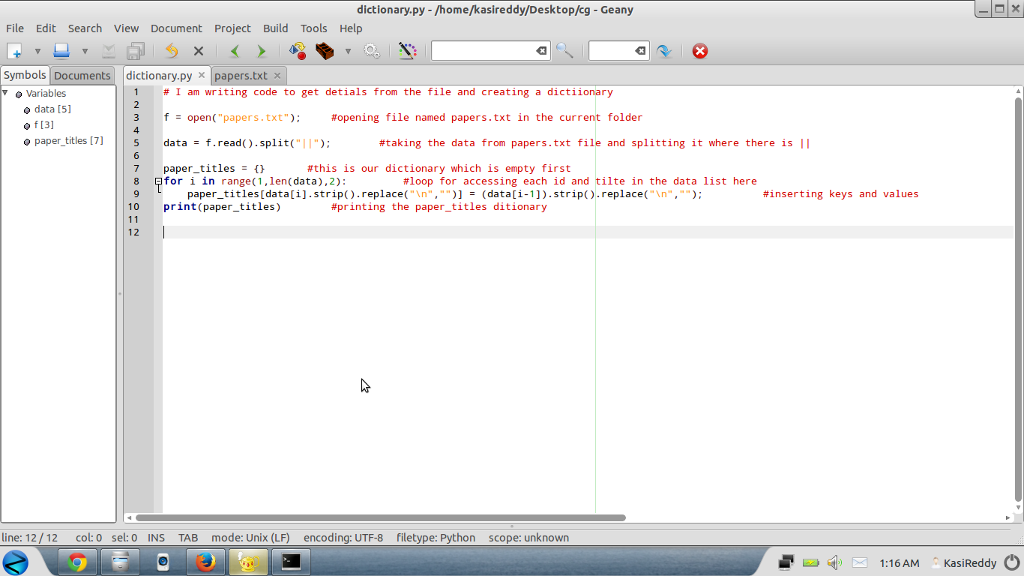Open the file manager taskbar icon
1024x576 pixels.
tap(120, 562)
